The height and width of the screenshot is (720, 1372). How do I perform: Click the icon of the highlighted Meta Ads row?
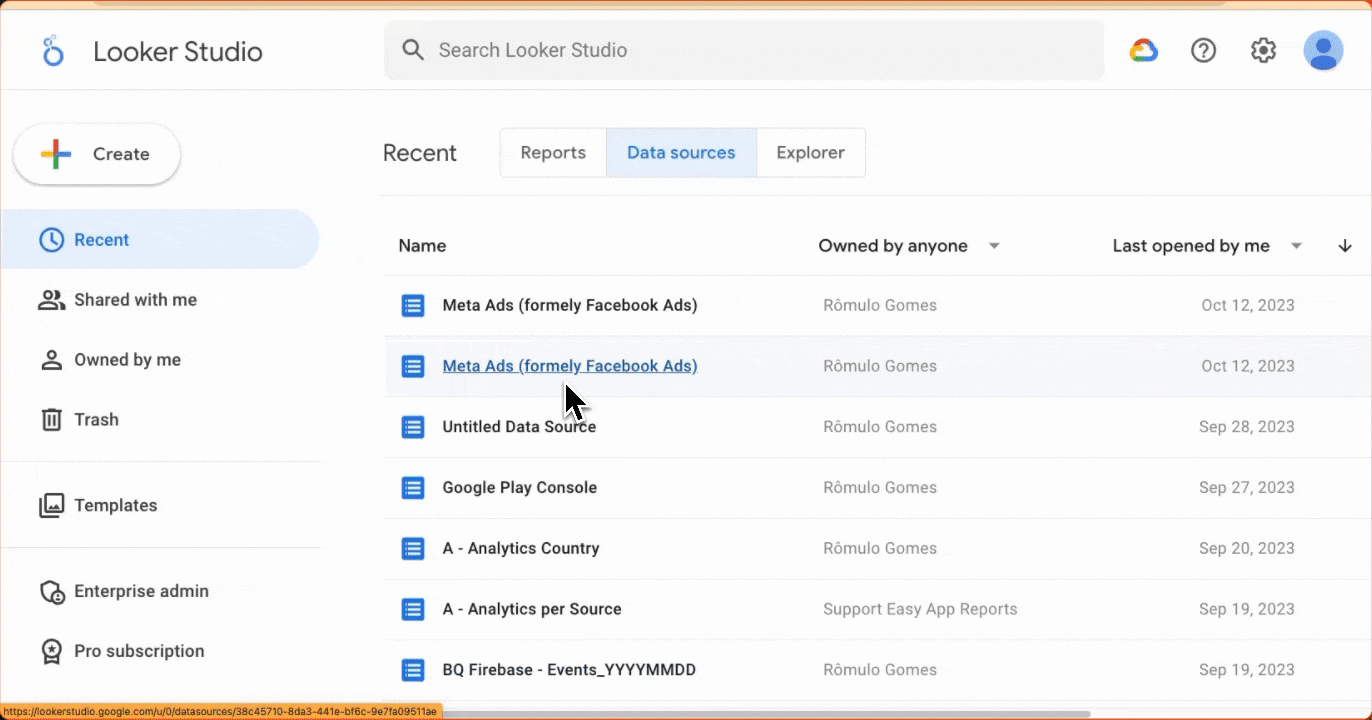coord(413,366)
